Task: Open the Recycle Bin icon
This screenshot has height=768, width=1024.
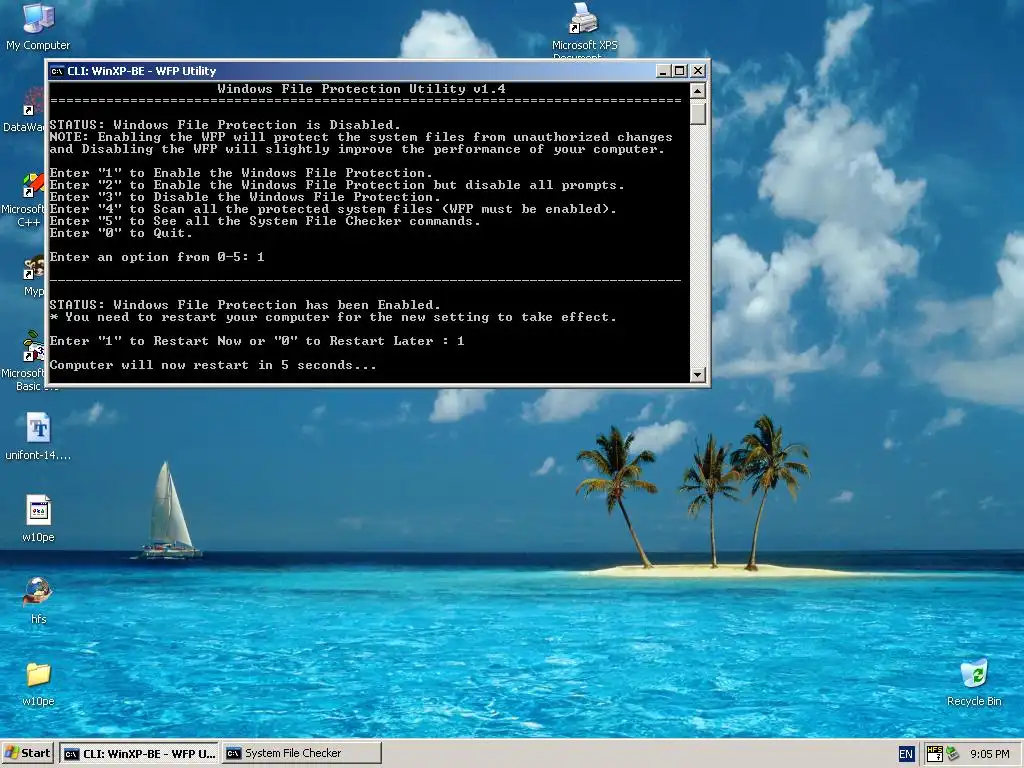Action: tap(974, 683)
